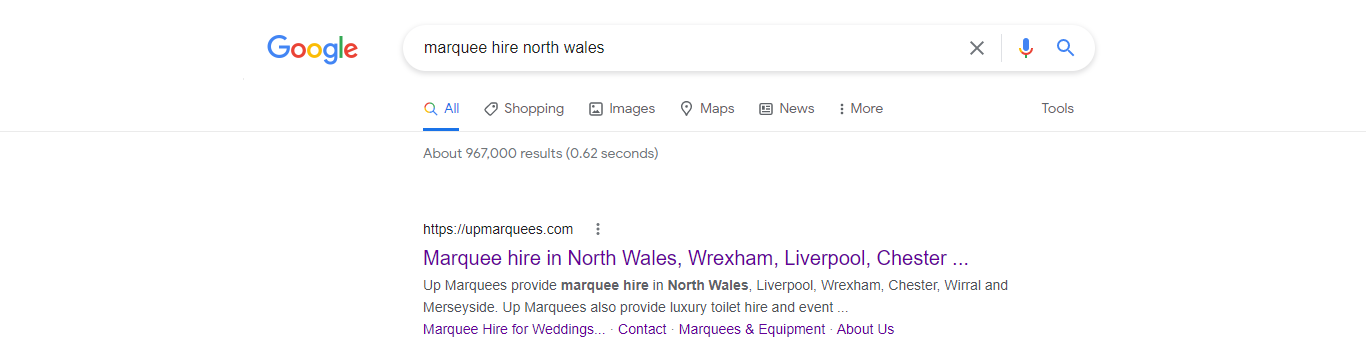Expand the More search filters menu

[860, 108]
